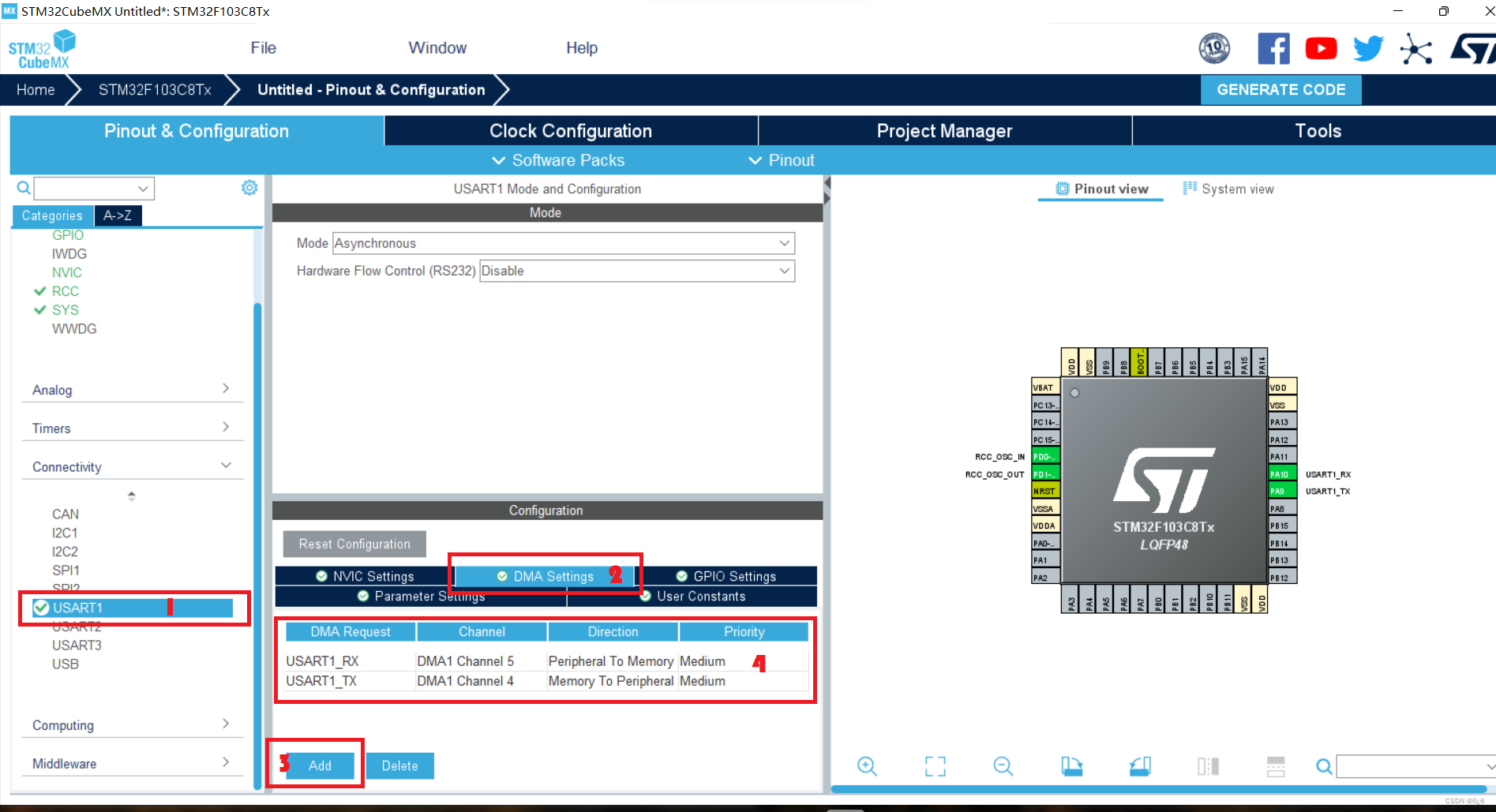Open the User Constants tab
Image resolution: width=1496 pixels, height=812 pixels.
coord(692,596)
